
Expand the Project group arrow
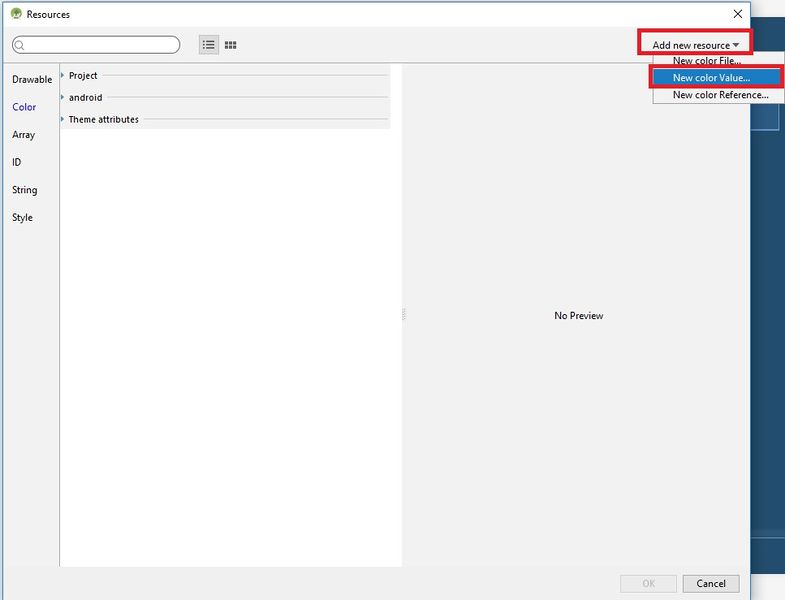(x=63, y=75)
